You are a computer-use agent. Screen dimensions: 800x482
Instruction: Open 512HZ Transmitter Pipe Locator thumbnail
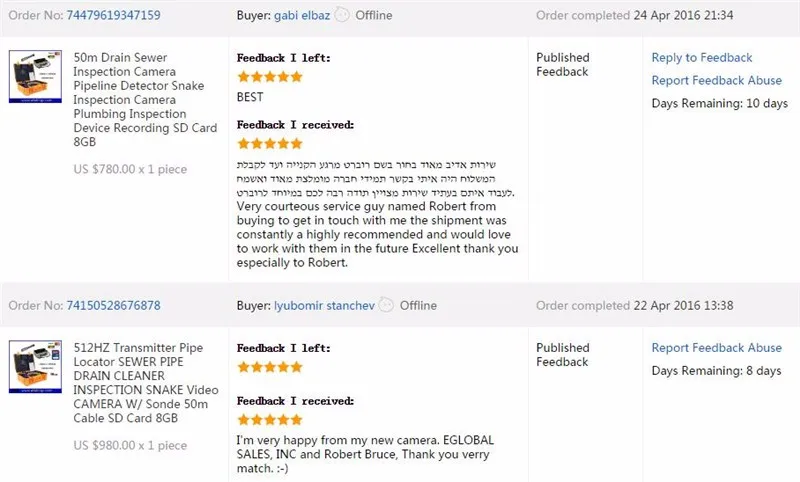point(35,367)
